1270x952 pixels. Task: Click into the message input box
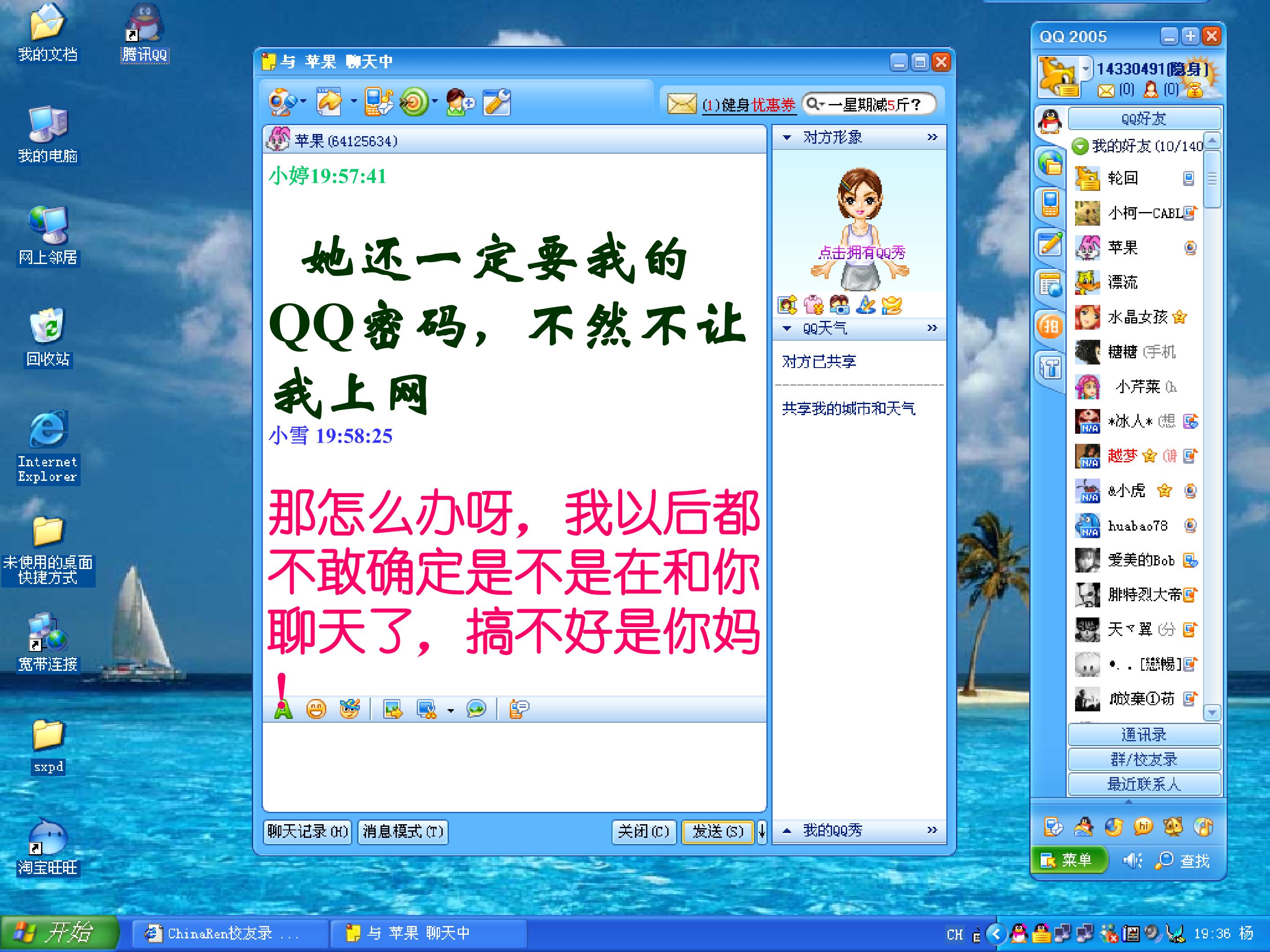click(515, 766)
